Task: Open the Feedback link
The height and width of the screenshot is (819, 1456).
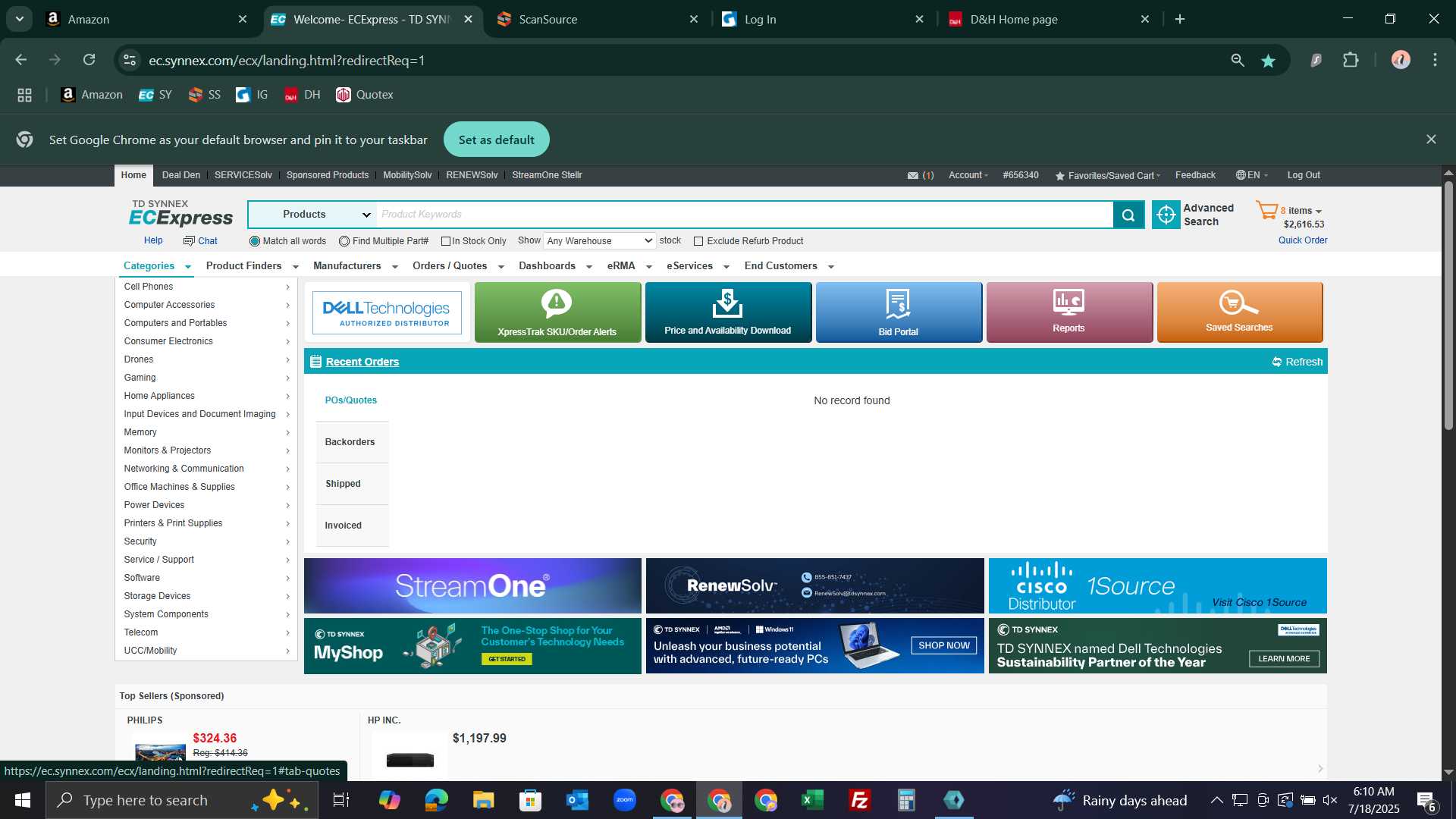Action: tap(1195, 175)
